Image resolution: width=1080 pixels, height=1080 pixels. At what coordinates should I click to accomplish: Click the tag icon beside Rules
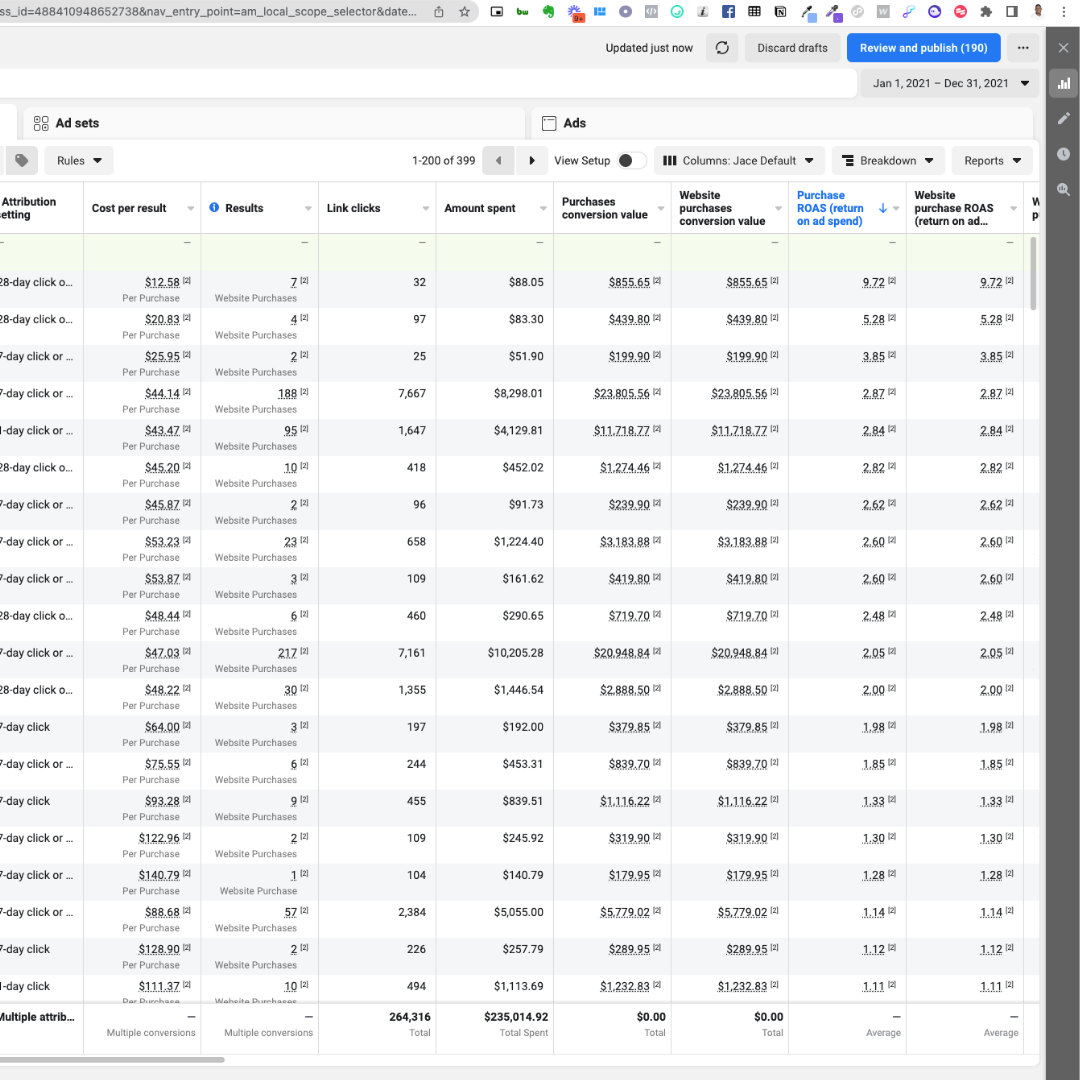pyautogui.click(x=22, y=161)
